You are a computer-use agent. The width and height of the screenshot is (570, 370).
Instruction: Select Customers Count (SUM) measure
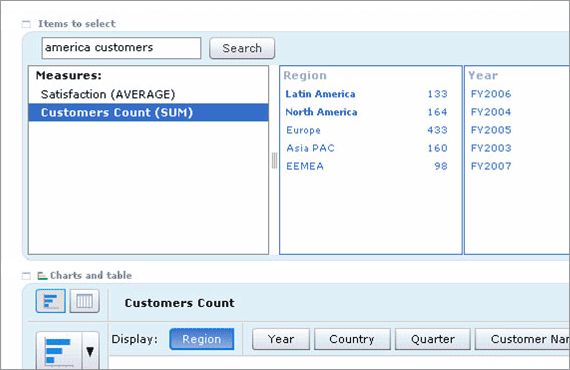coord(148,112)
